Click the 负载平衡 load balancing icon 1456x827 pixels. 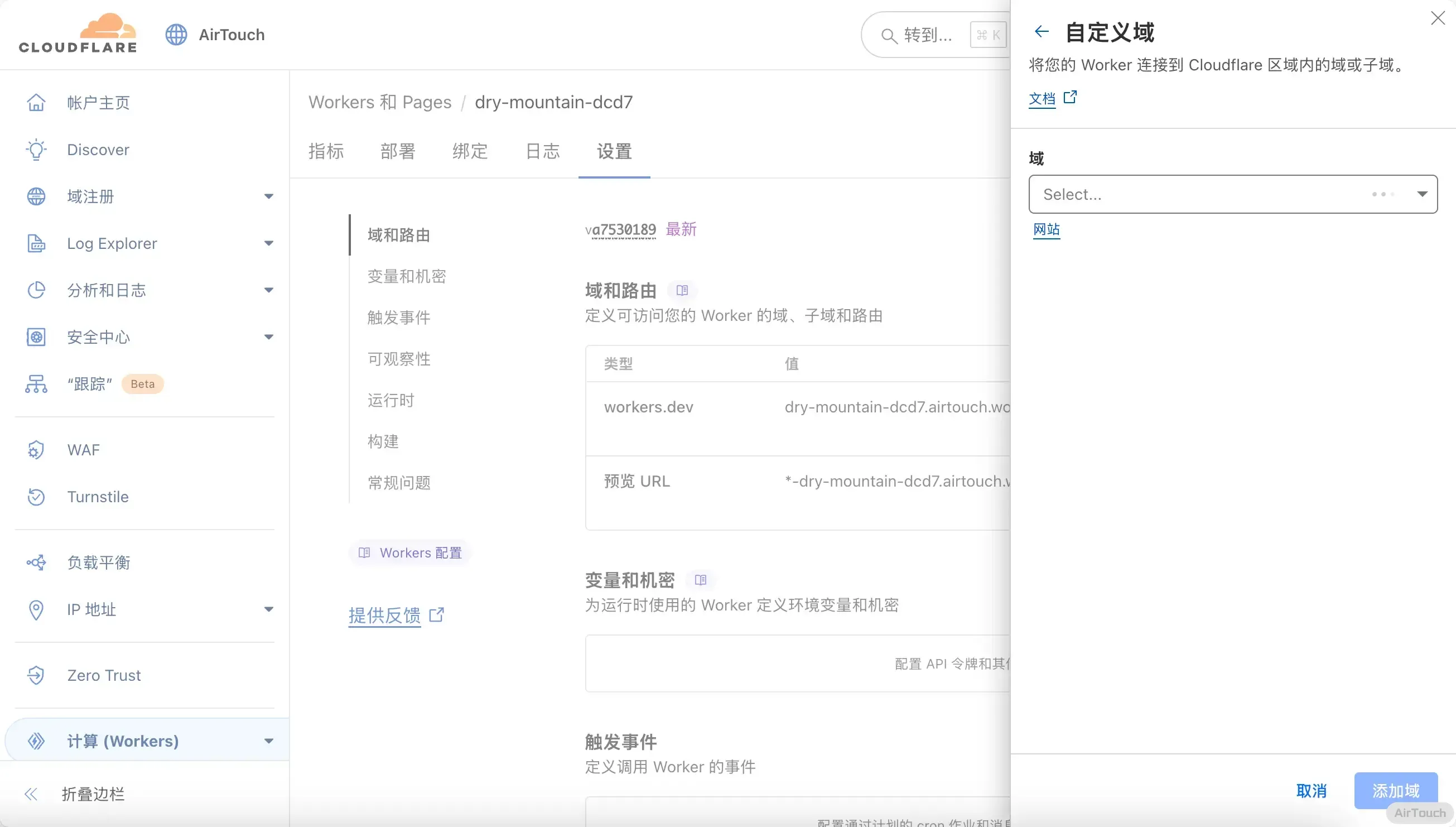[36, 562]
